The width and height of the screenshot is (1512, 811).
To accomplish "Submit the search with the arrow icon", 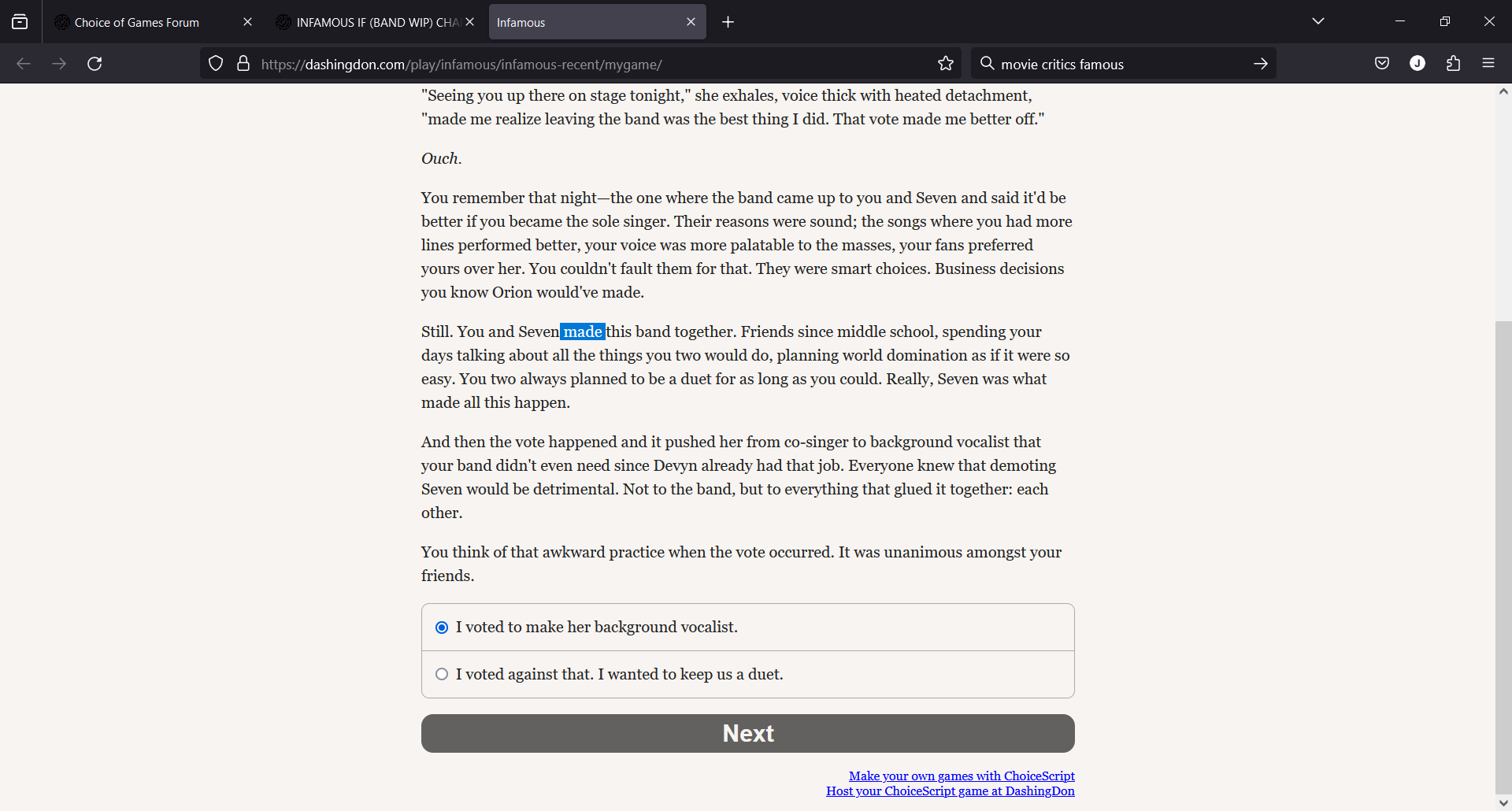I will 1261,64.
